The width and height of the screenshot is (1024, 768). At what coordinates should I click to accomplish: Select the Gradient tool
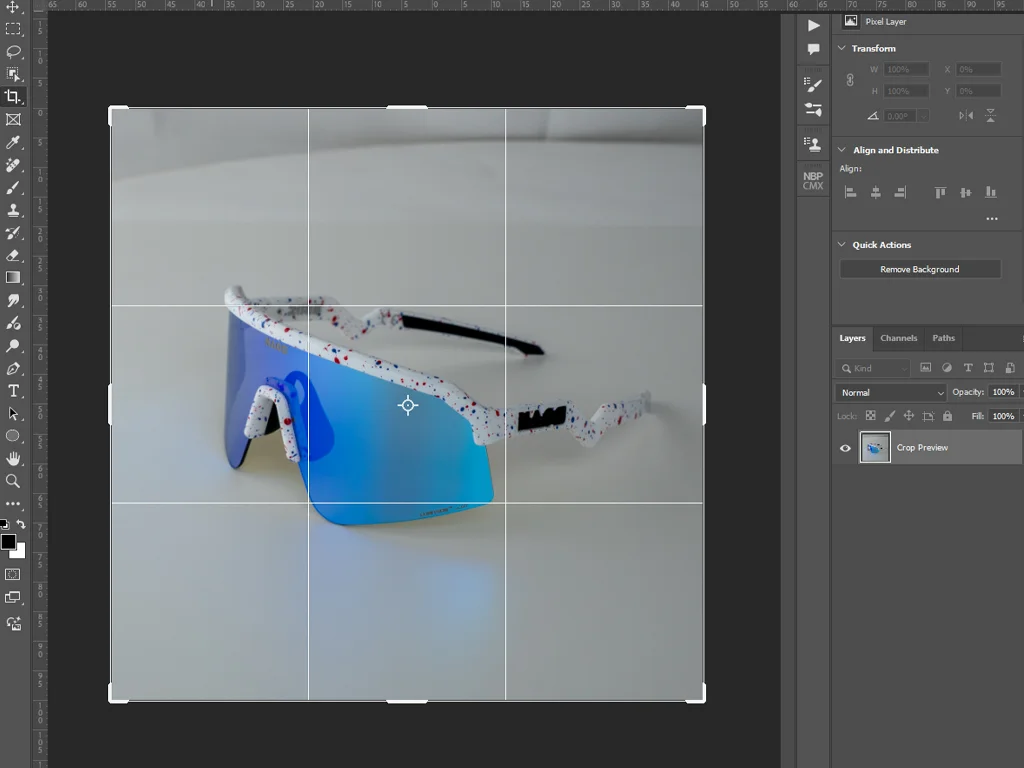(13, 278)
